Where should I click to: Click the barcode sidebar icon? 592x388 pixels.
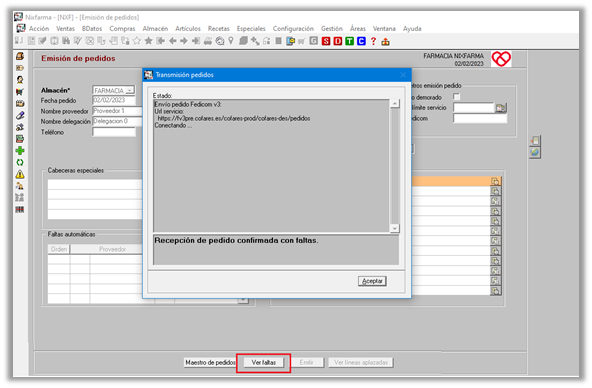[20, 209]
